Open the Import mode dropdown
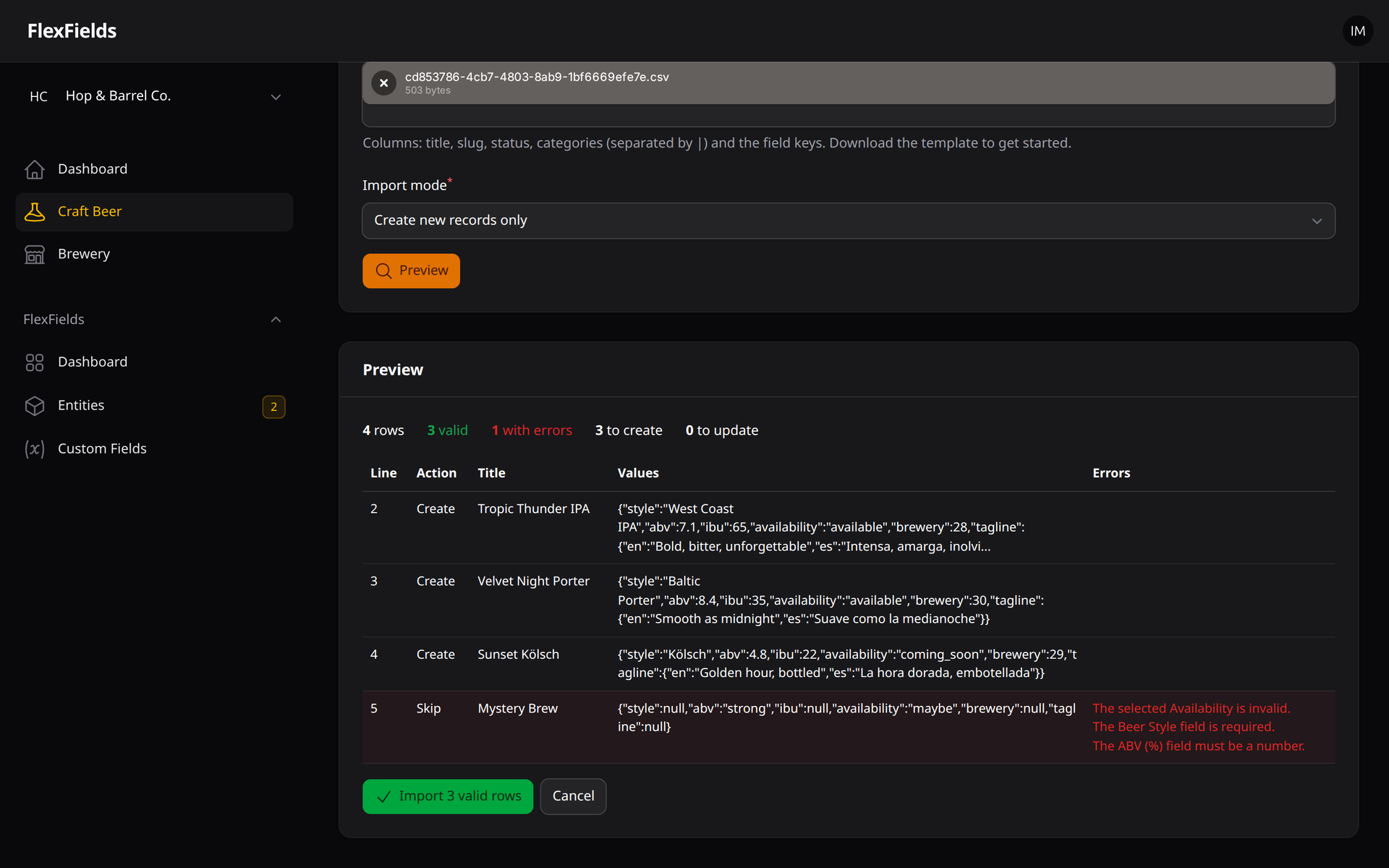Image resolution: width=1389 pixels, height=868 pixels. coord(848,221)
